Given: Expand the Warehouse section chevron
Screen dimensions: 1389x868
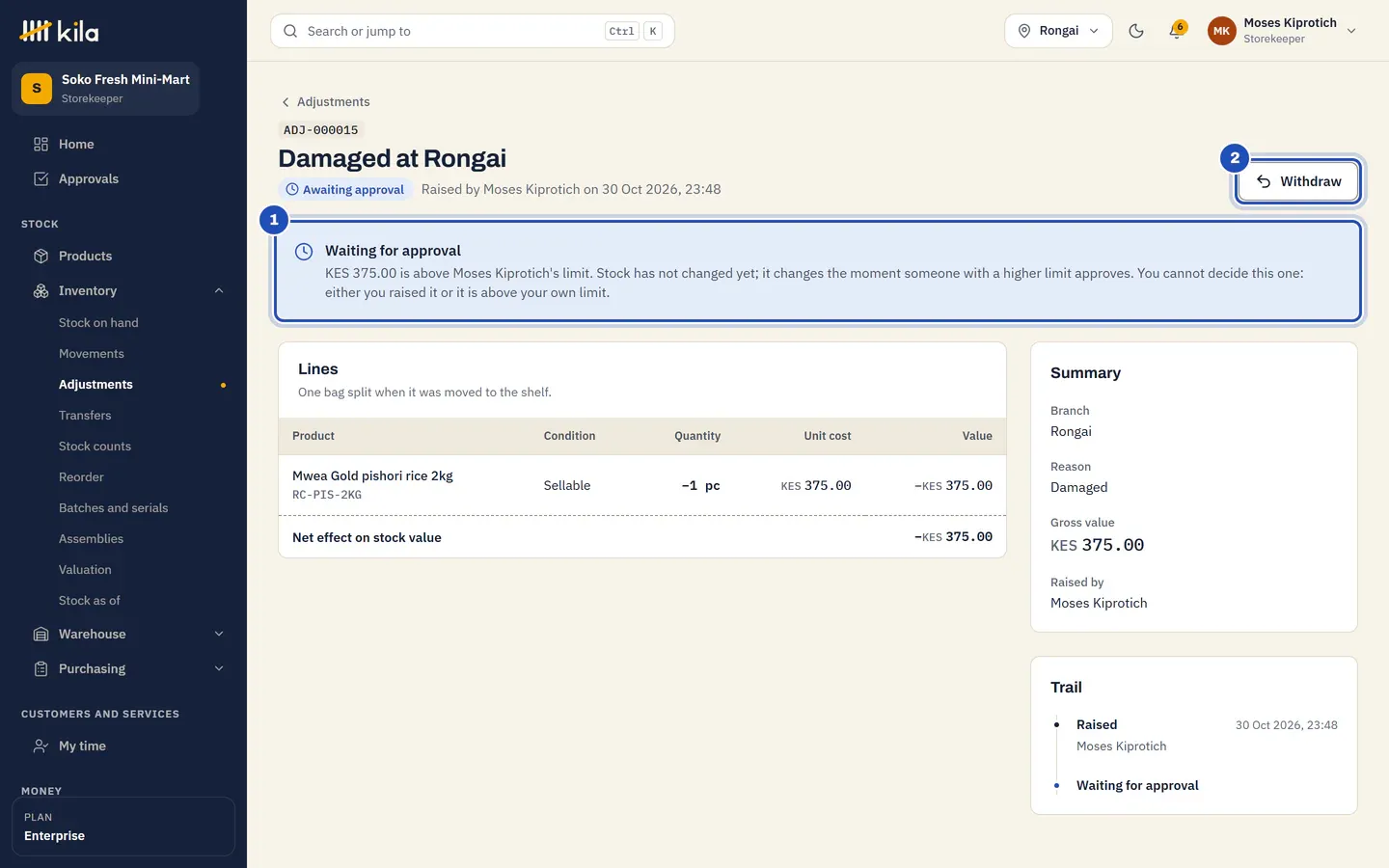Looking at the screenshot, I should click(219, 635).
